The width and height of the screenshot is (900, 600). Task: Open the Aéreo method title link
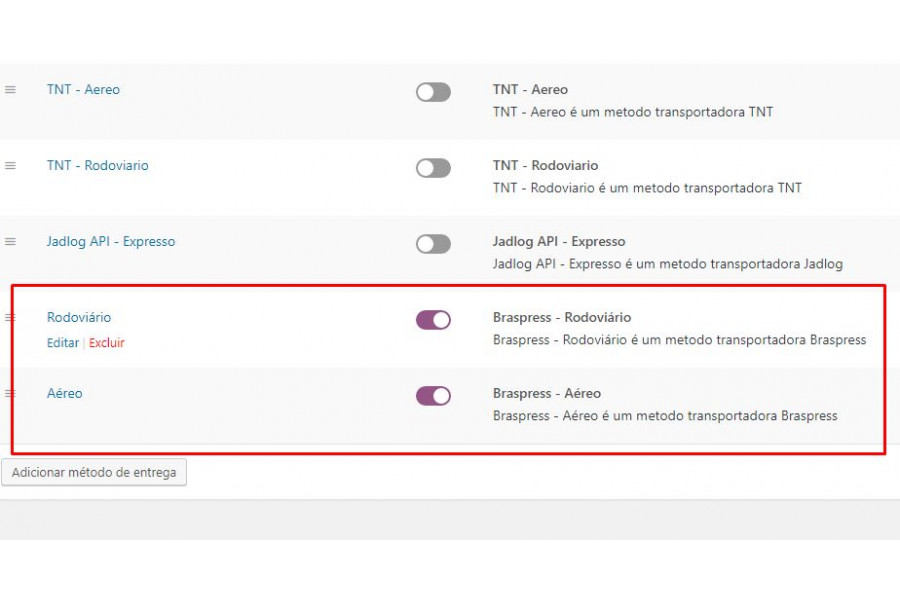point(65,393)
